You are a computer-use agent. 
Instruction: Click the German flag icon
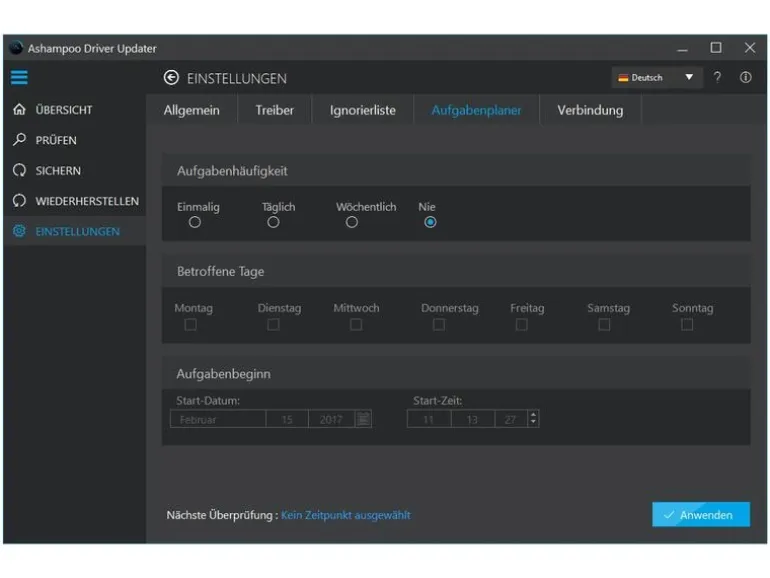(623, 78)
